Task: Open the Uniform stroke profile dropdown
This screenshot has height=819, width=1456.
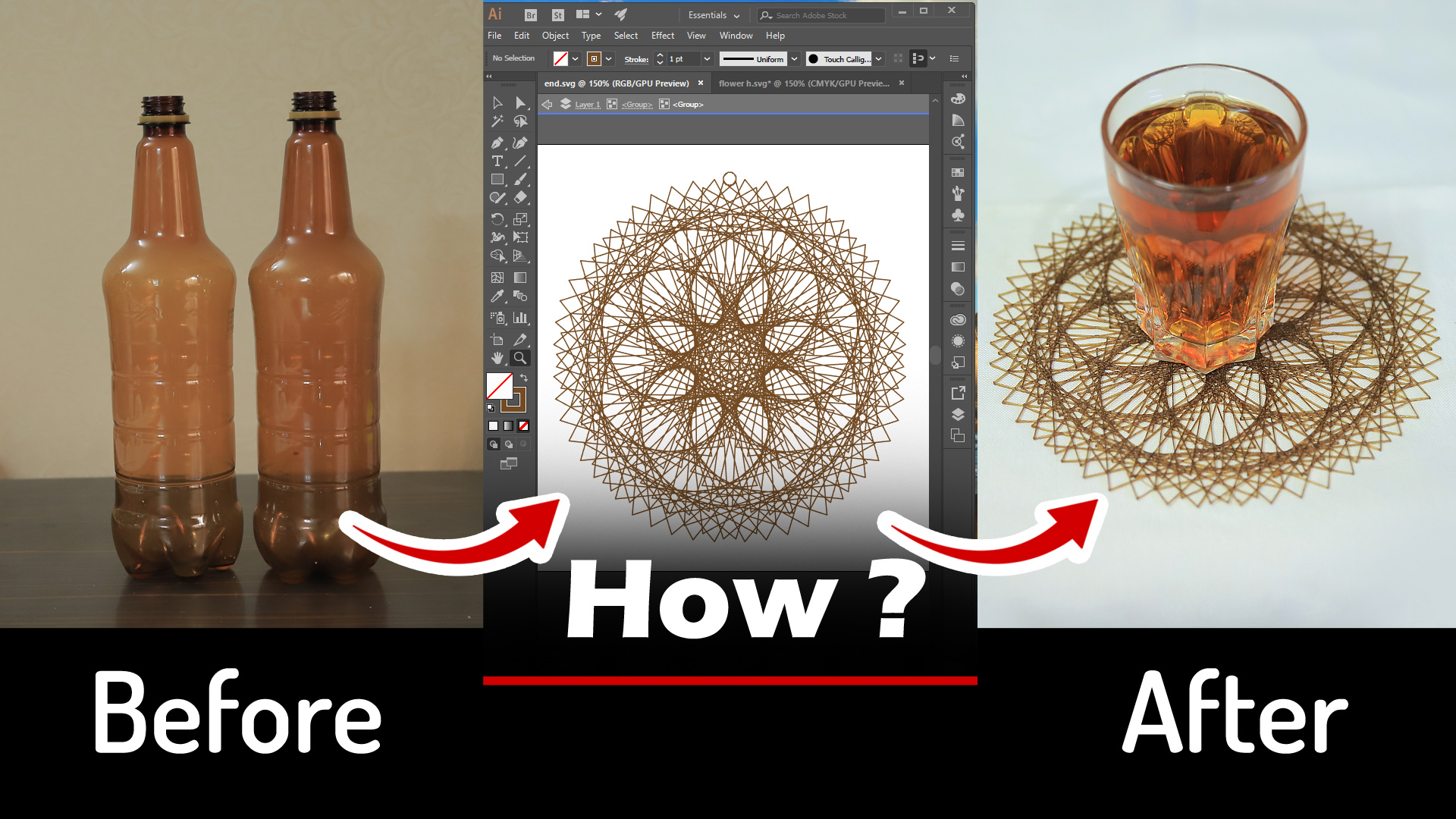Action: pyautogui.click(x=794, y=59)
